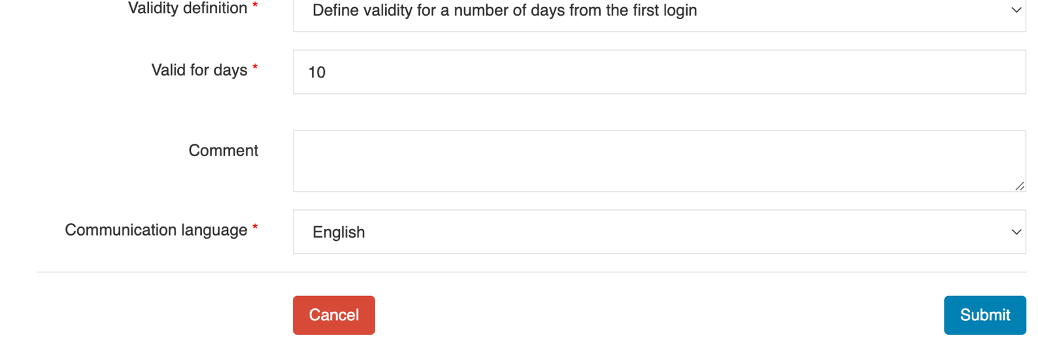Viewport: 1038px width, 360px height.
Task: Click the Communication language label
Action: click(156, 230)
